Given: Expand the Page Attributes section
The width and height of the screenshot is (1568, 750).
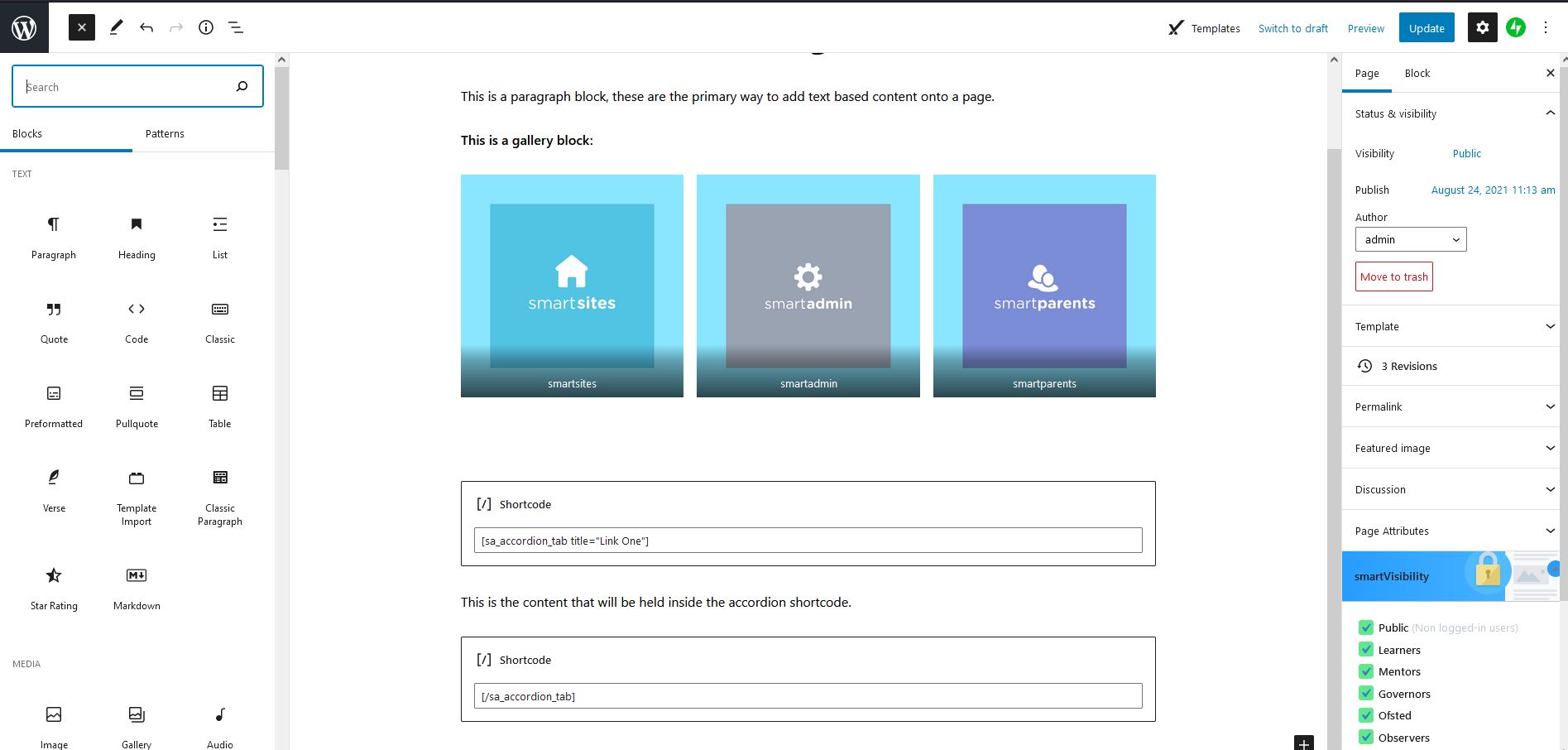Looking at the screenshot, I should pyautogui.click(x=1451, y=531).
